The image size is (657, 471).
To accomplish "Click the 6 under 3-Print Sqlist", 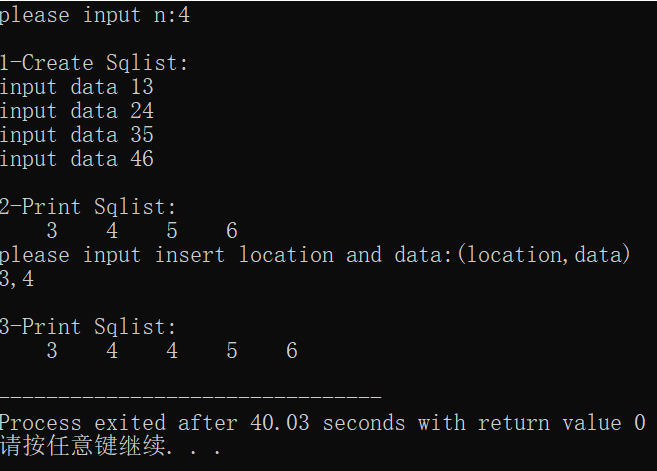I will click(x=292, y=351).
